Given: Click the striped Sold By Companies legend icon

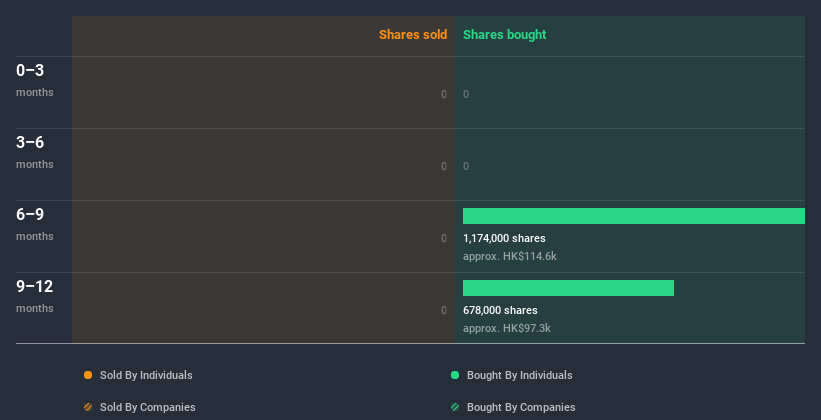Looking at the screenshot, I should (x=88, y=407).
